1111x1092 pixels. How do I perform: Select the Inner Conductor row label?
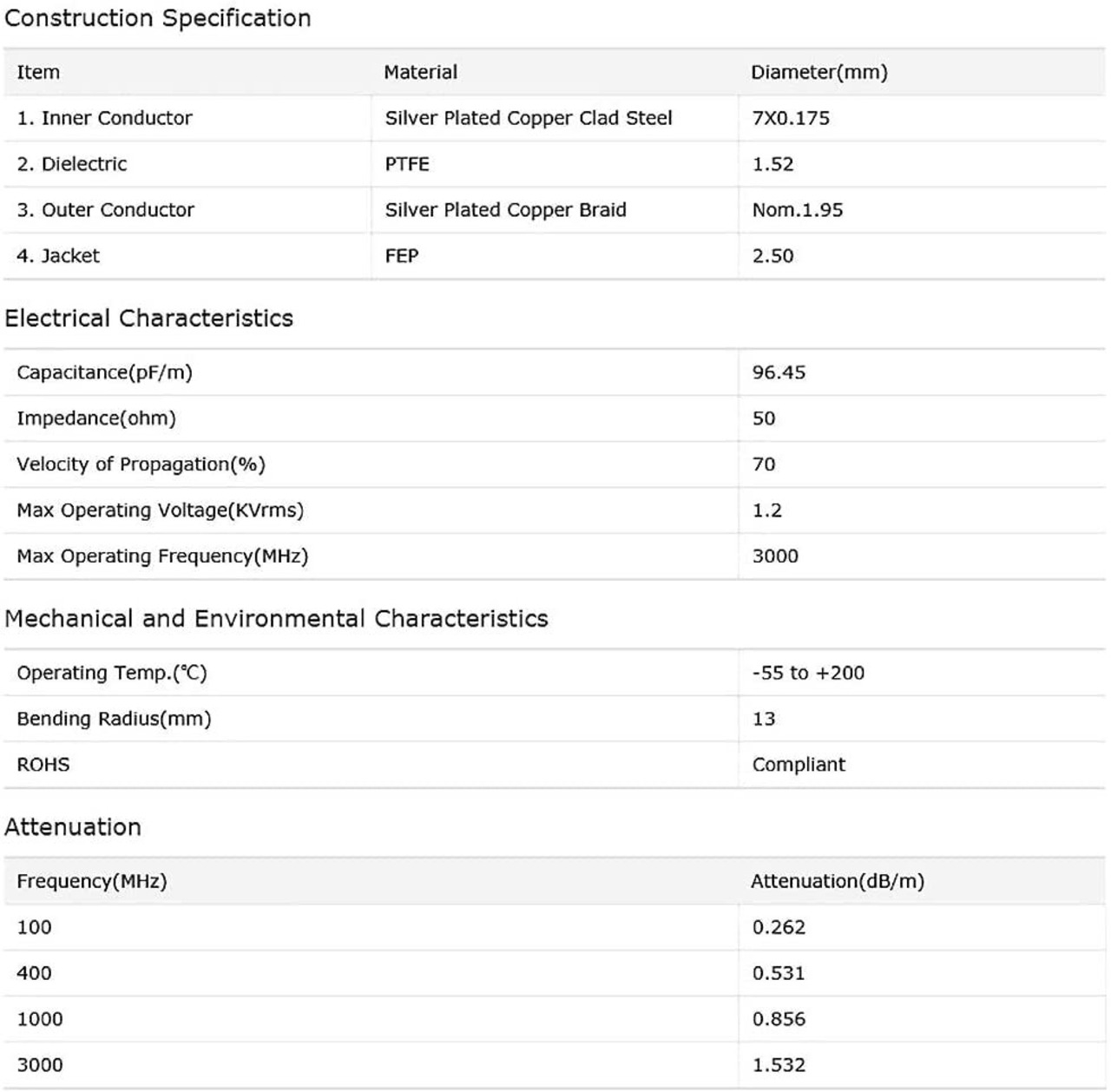coord(104,118)
